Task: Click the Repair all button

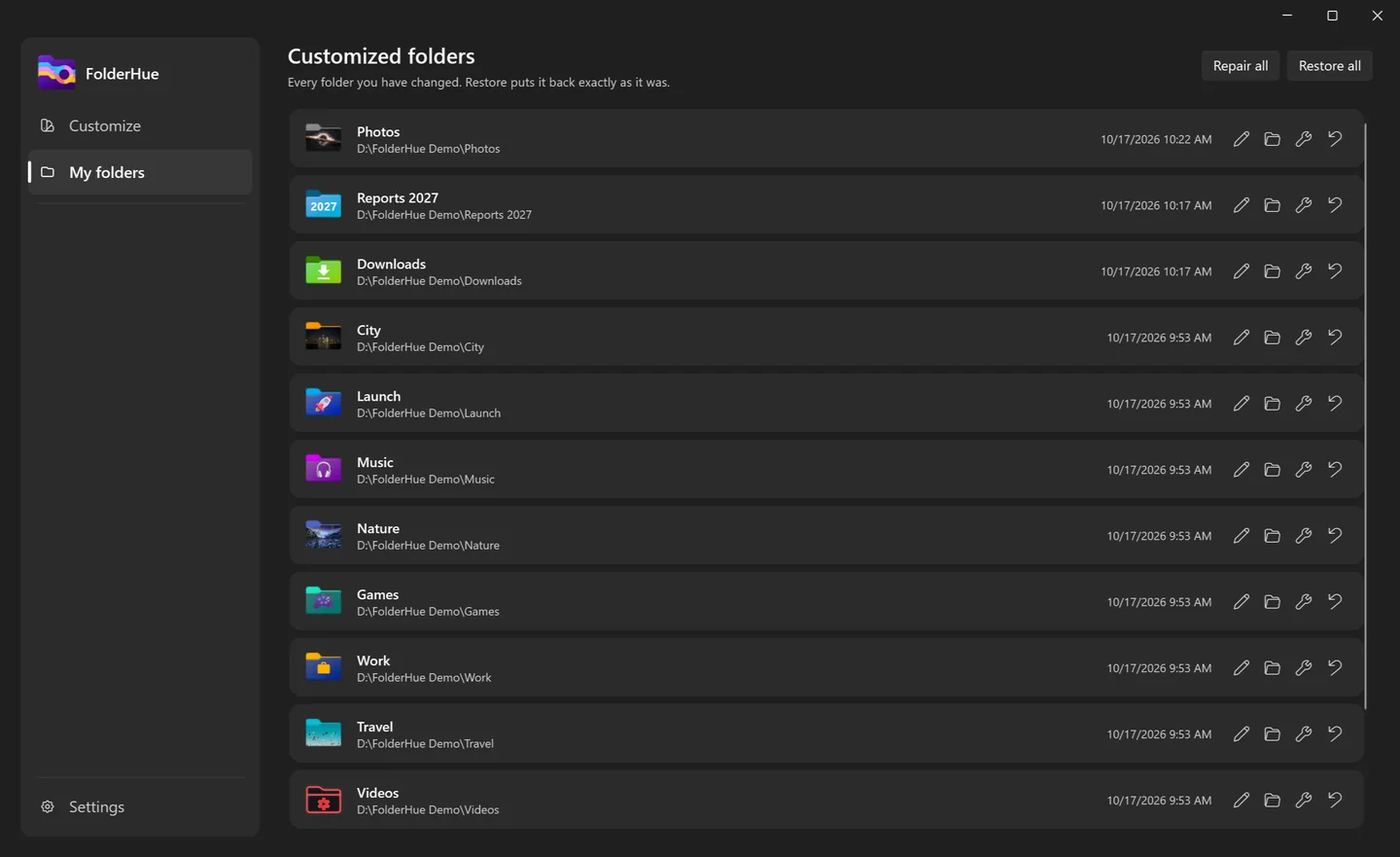Action: coord(1241,65)
